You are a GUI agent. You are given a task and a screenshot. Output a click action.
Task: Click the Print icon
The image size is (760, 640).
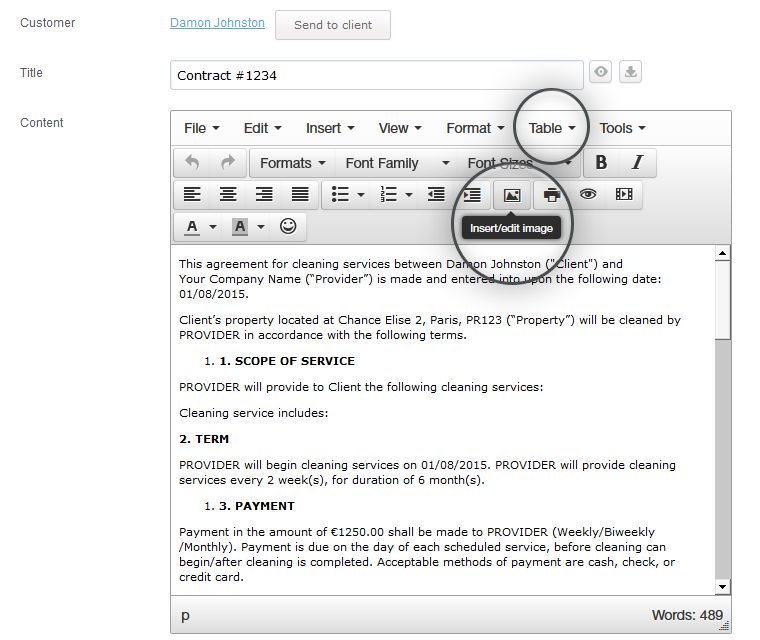(552, 195)
